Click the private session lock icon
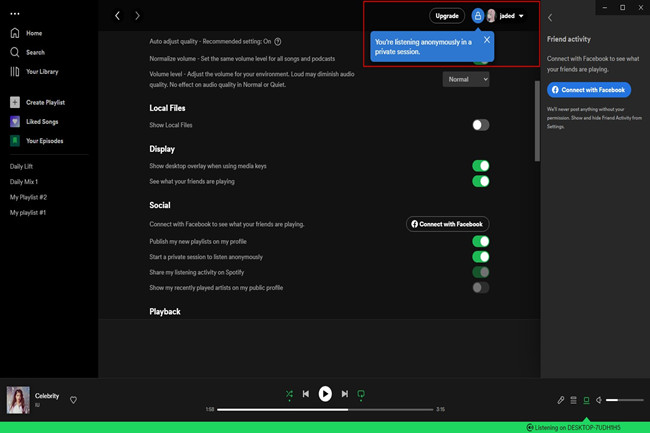 [477, 16]
